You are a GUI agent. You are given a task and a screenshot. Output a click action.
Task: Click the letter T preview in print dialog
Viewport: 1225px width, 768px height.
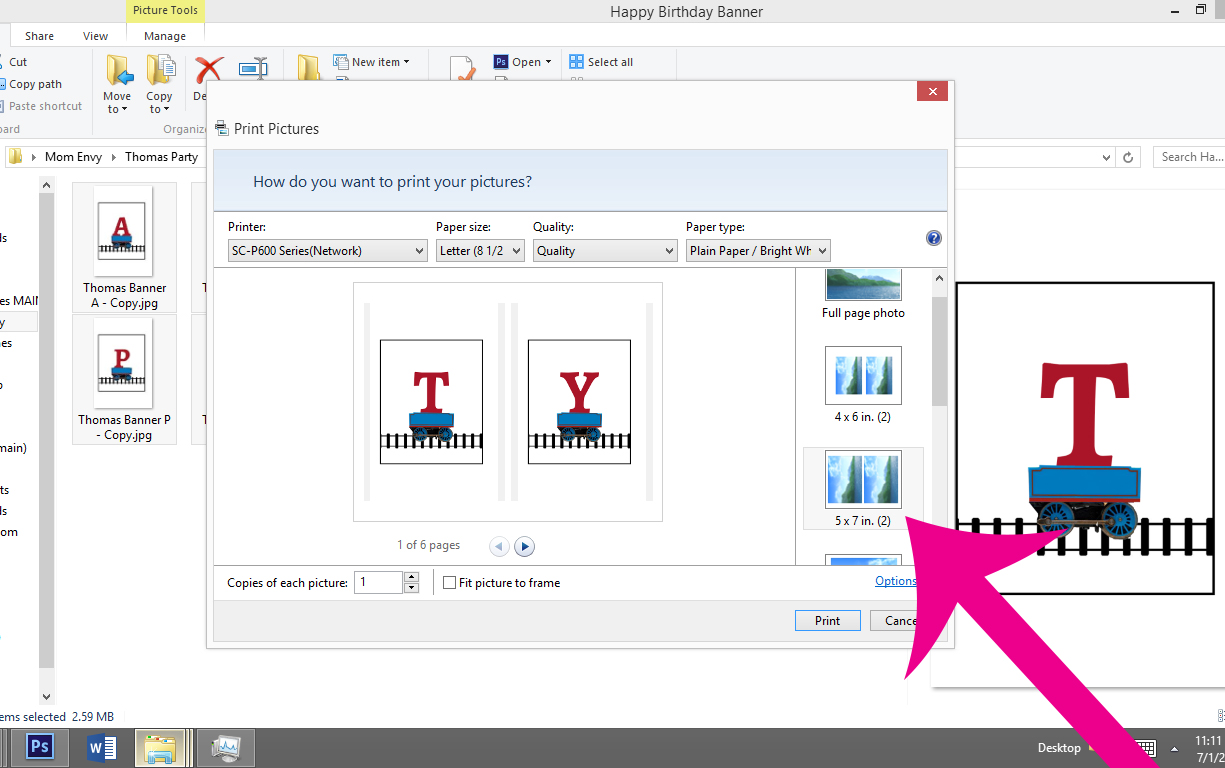pos(432,402)
